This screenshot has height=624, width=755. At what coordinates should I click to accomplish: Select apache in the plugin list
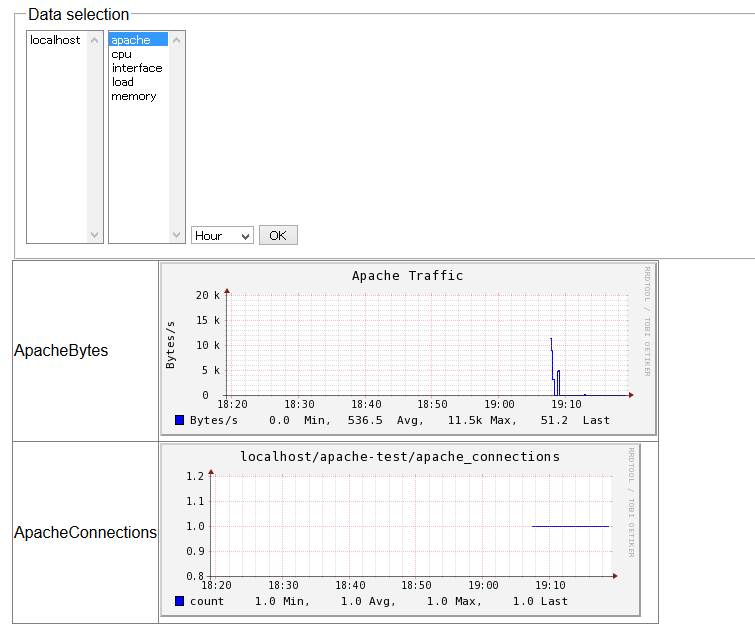coord(139,39)
